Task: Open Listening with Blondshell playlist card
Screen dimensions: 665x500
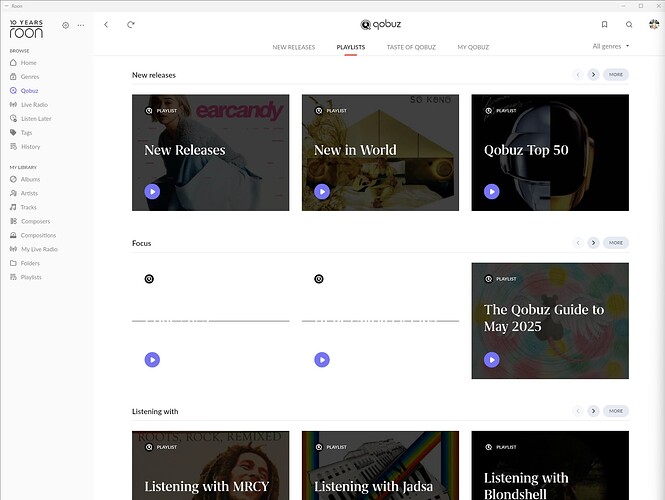Action: pos(550,466)
